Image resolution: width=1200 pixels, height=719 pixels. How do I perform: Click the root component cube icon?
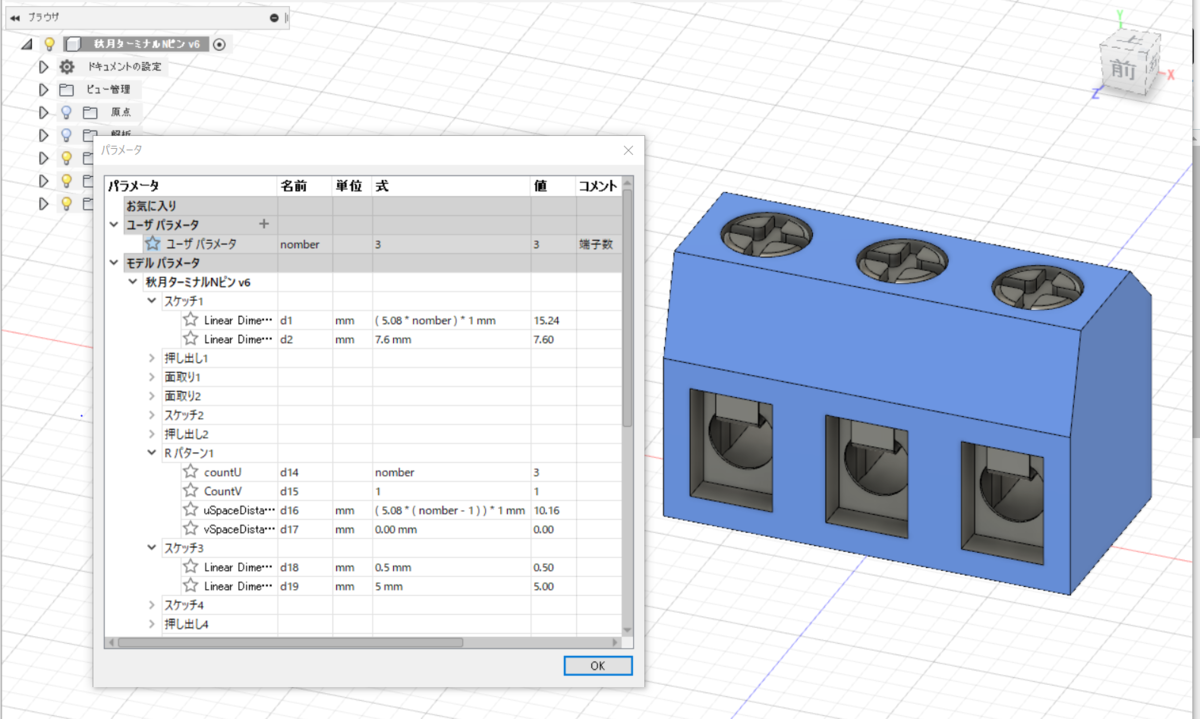pyautogui.click(x=72, y=44)
